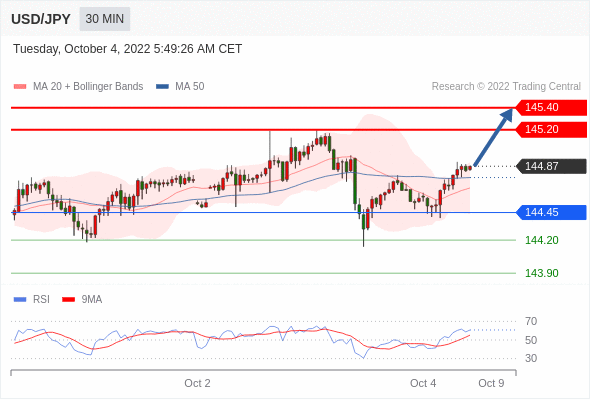Click the MA 50 blue legend swatch
The width and height of the screenshot is (590, 400).
click(162, 87)
